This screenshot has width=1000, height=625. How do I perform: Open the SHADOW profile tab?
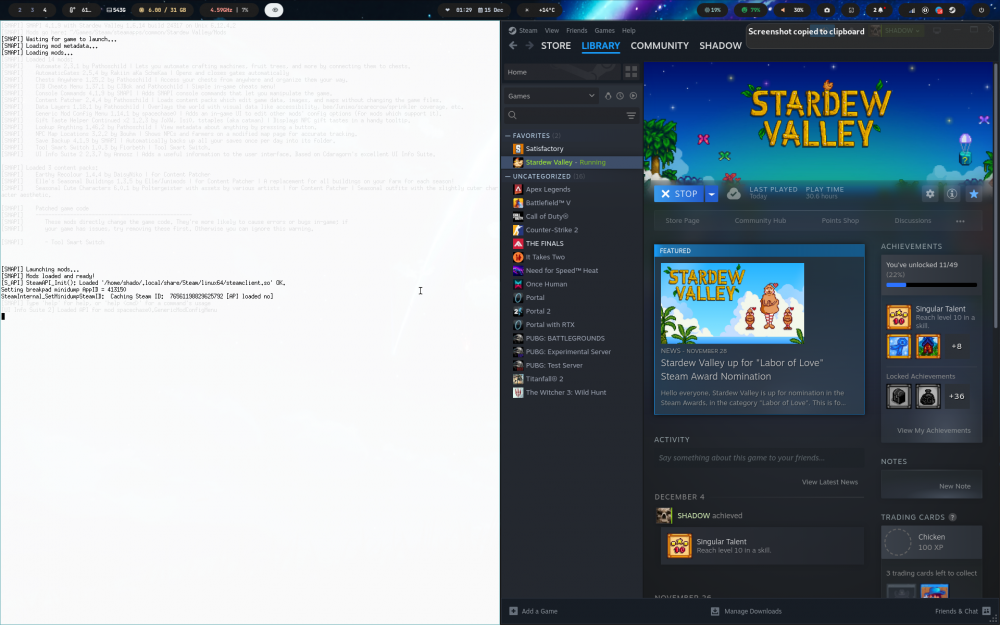click(720, 46)
